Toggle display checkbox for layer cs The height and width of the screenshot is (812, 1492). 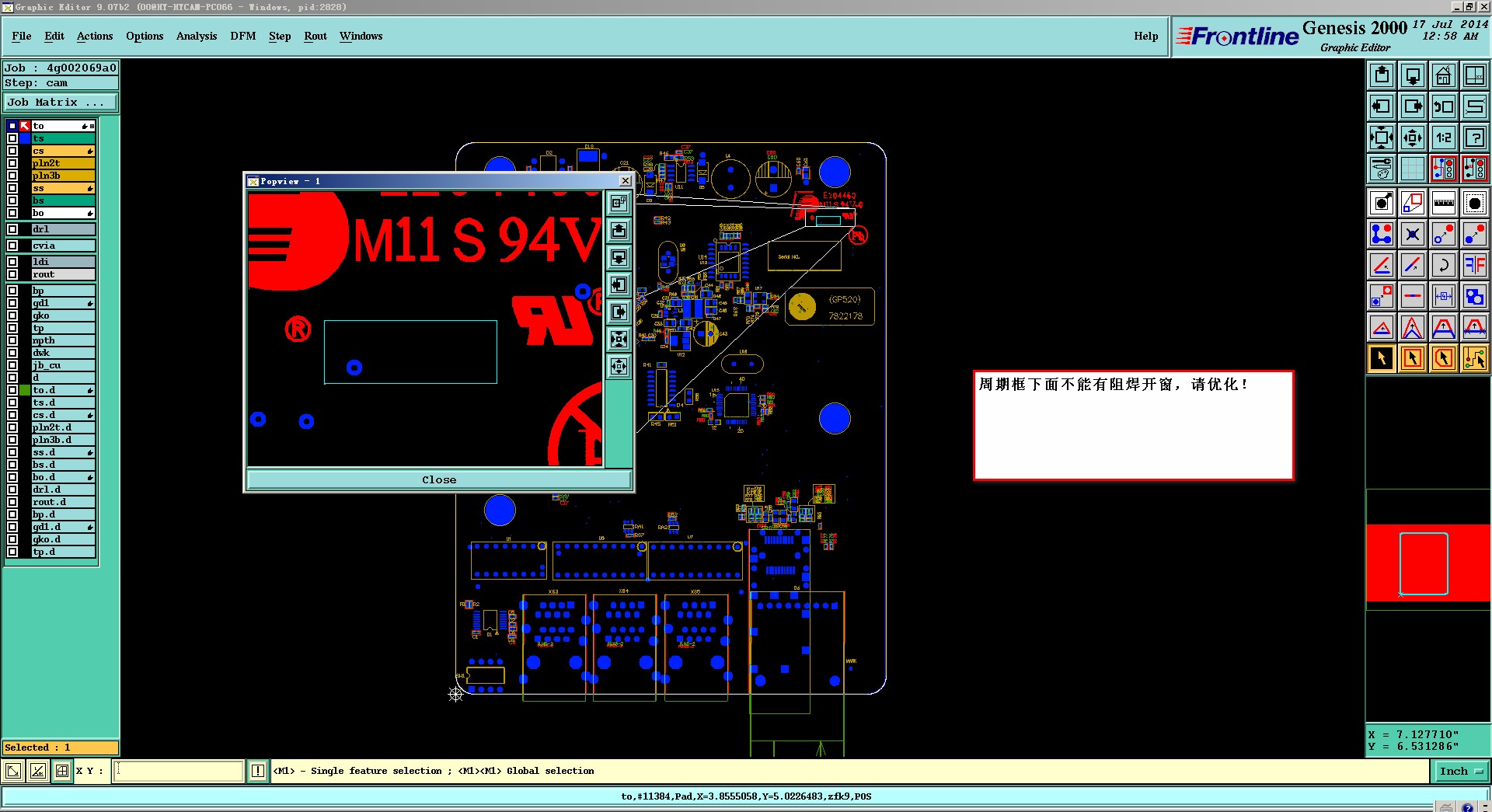pyautogui.click(x=12, y=151)
